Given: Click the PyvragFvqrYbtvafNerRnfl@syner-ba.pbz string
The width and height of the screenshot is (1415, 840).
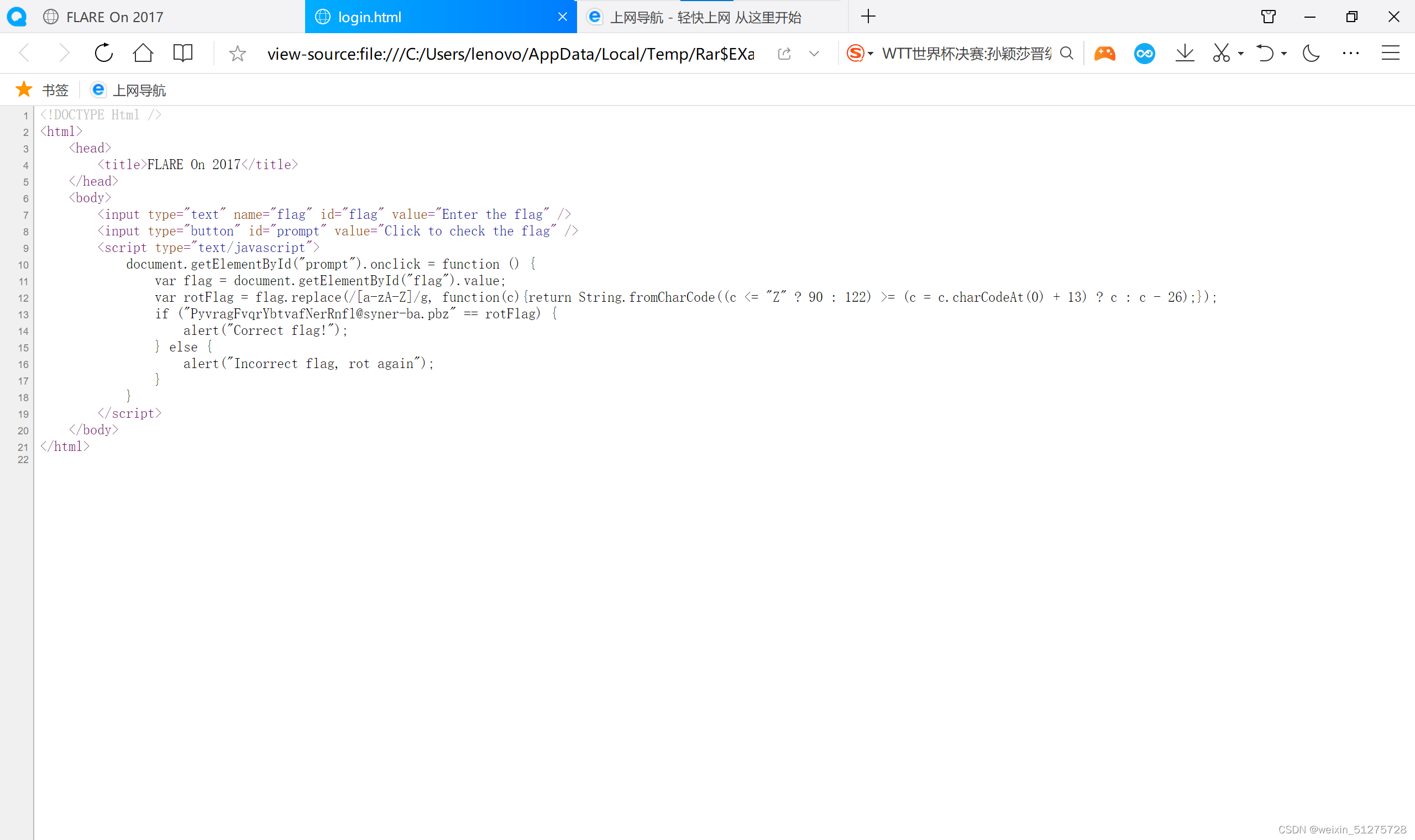Looking at the screenshot, I should click(319, 314).
